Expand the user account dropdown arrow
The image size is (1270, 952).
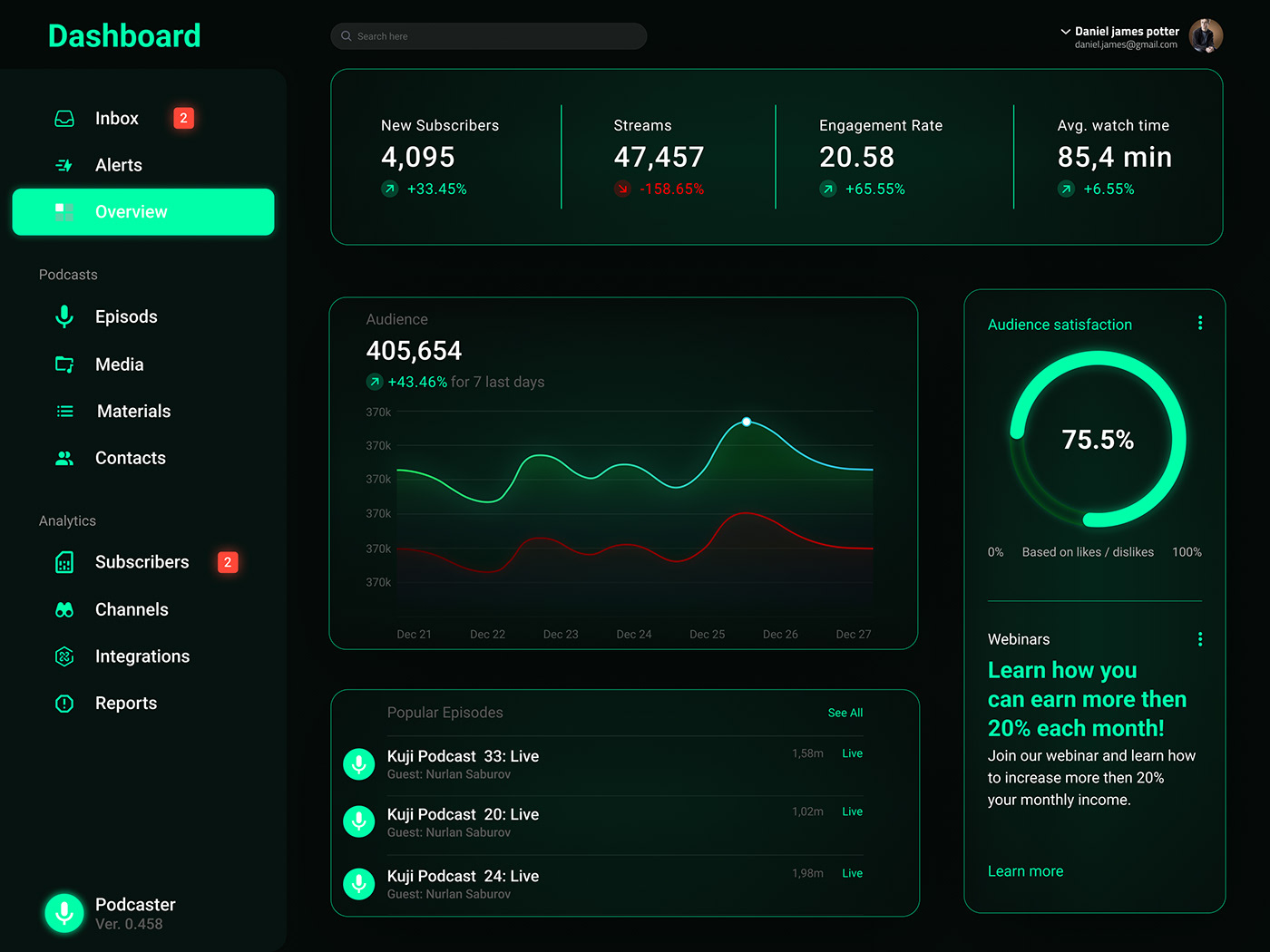point(1064,30)
